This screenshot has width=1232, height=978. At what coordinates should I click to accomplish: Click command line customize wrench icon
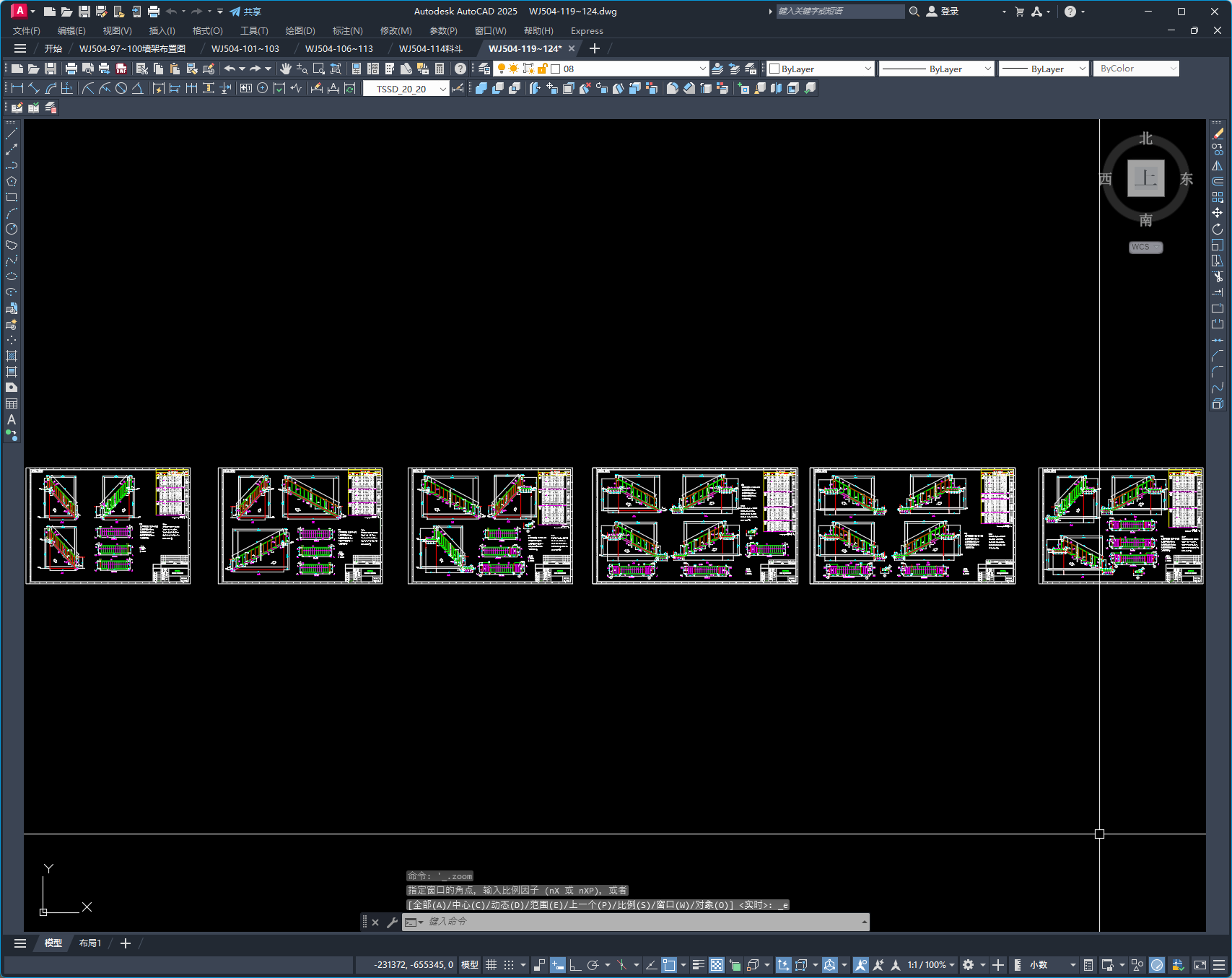(x=392, y=922)
